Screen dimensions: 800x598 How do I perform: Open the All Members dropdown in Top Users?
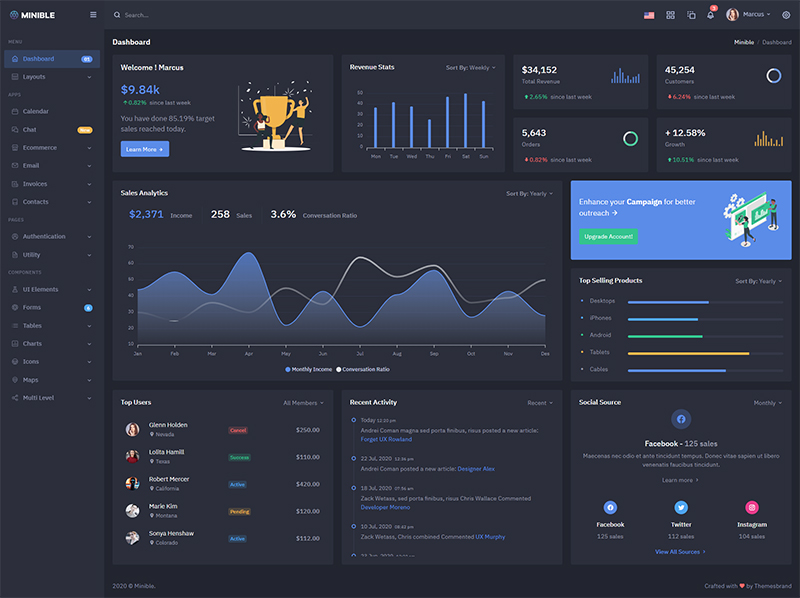pyautogui.click(x=303, y=403)
